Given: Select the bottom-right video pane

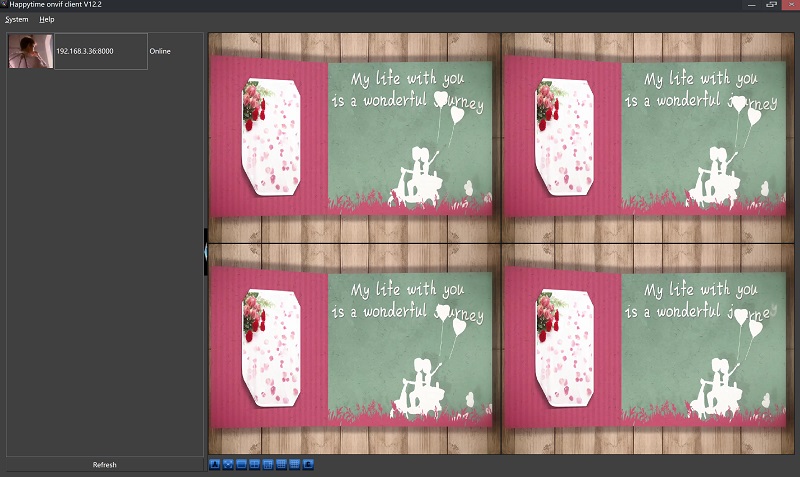Looking at the screenshot, I should pos(647,349).
